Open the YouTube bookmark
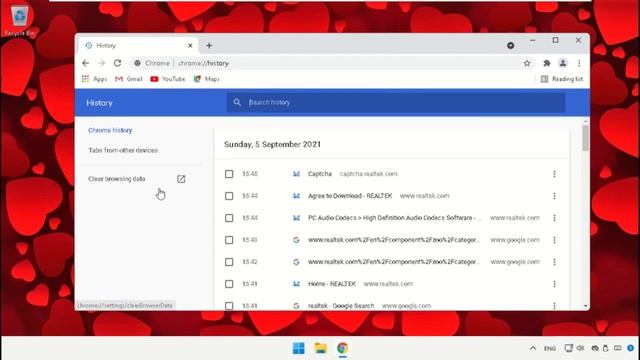This screenshot has width=640, height=360. point(168,79)
